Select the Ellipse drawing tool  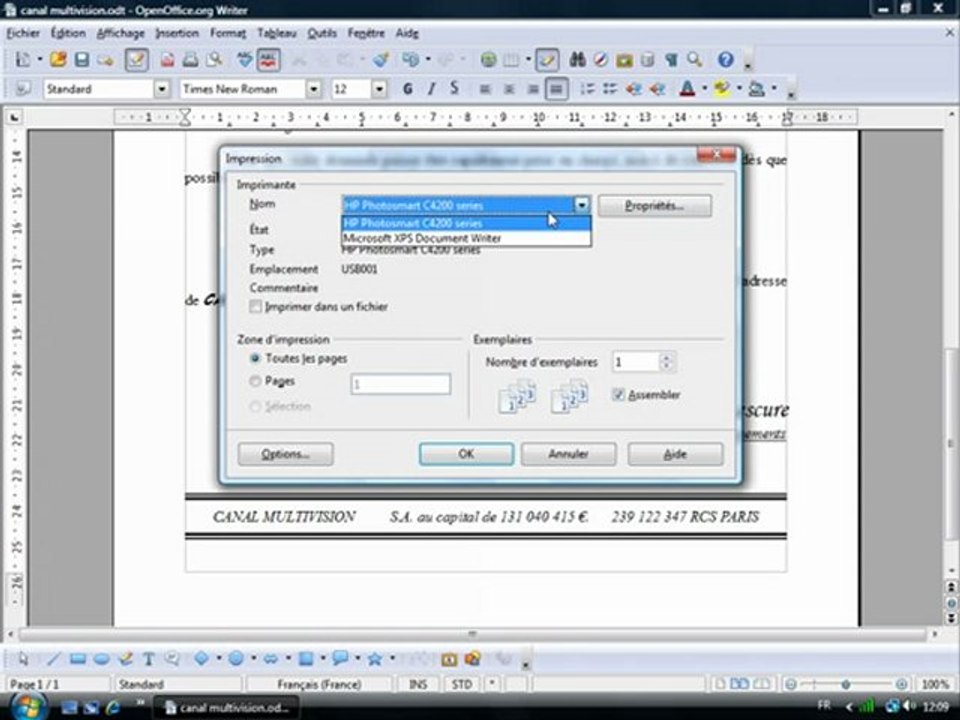(x=102, y=659)
